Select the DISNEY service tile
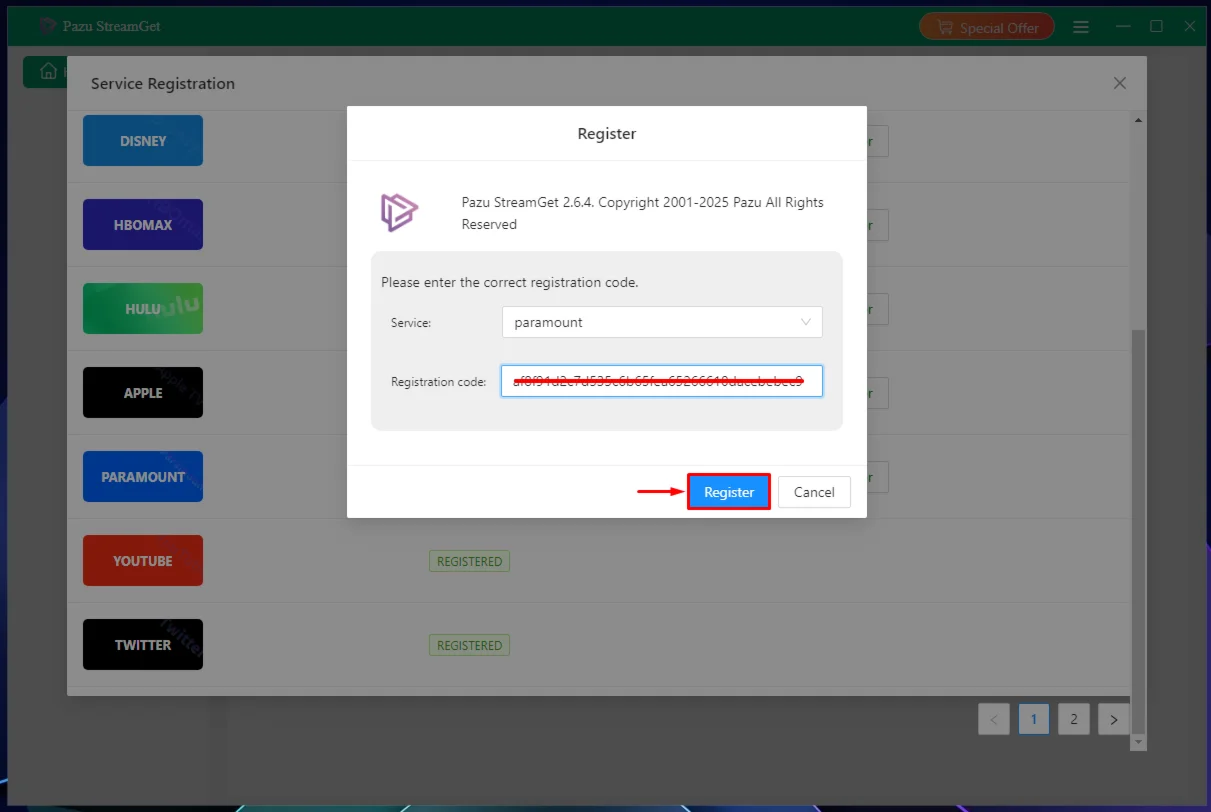1211x812 pixels. pos(143,141)
